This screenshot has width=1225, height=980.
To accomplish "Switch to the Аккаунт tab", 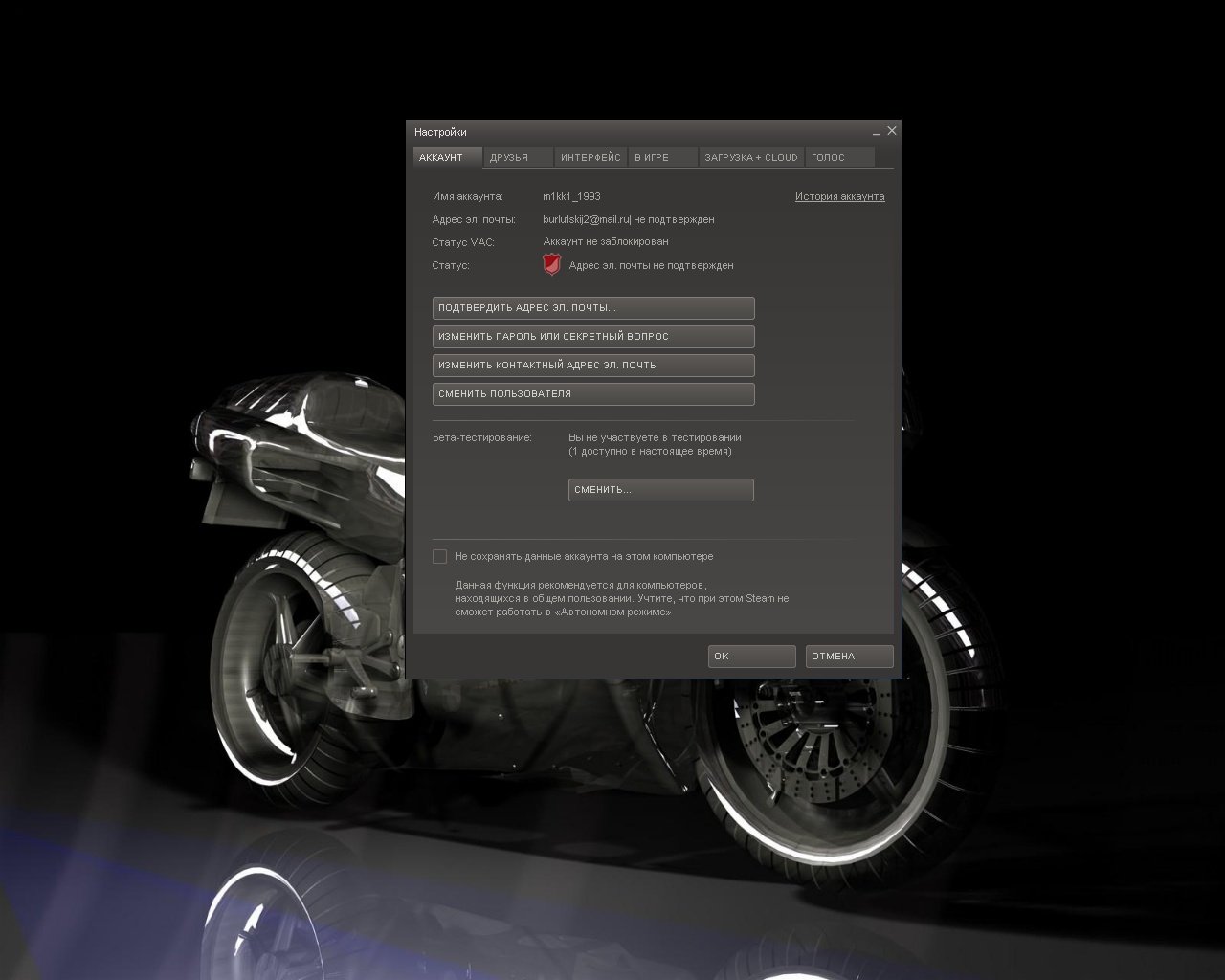I will pos(447,158).
